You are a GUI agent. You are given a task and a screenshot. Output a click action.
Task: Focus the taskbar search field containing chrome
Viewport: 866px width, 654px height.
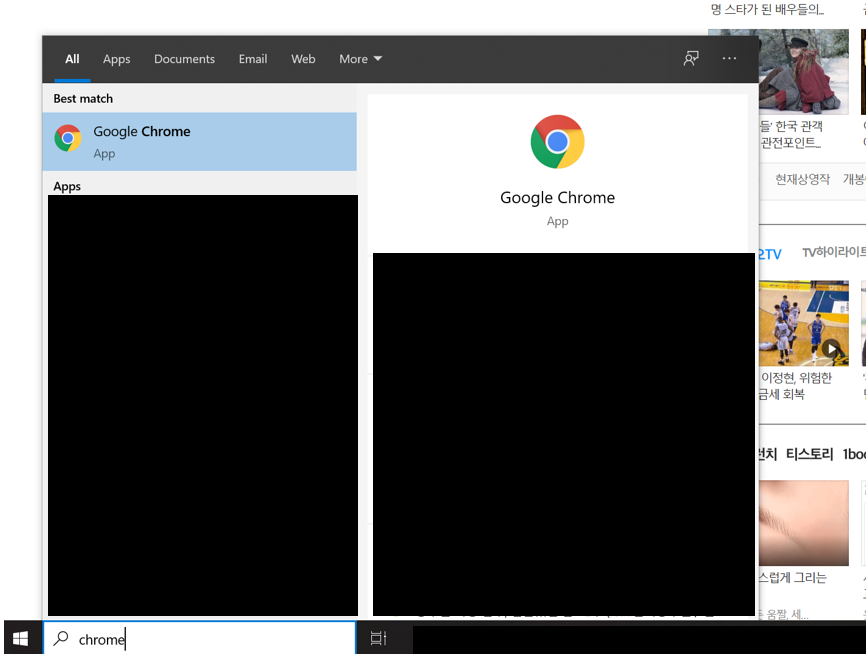click(199, 639)
